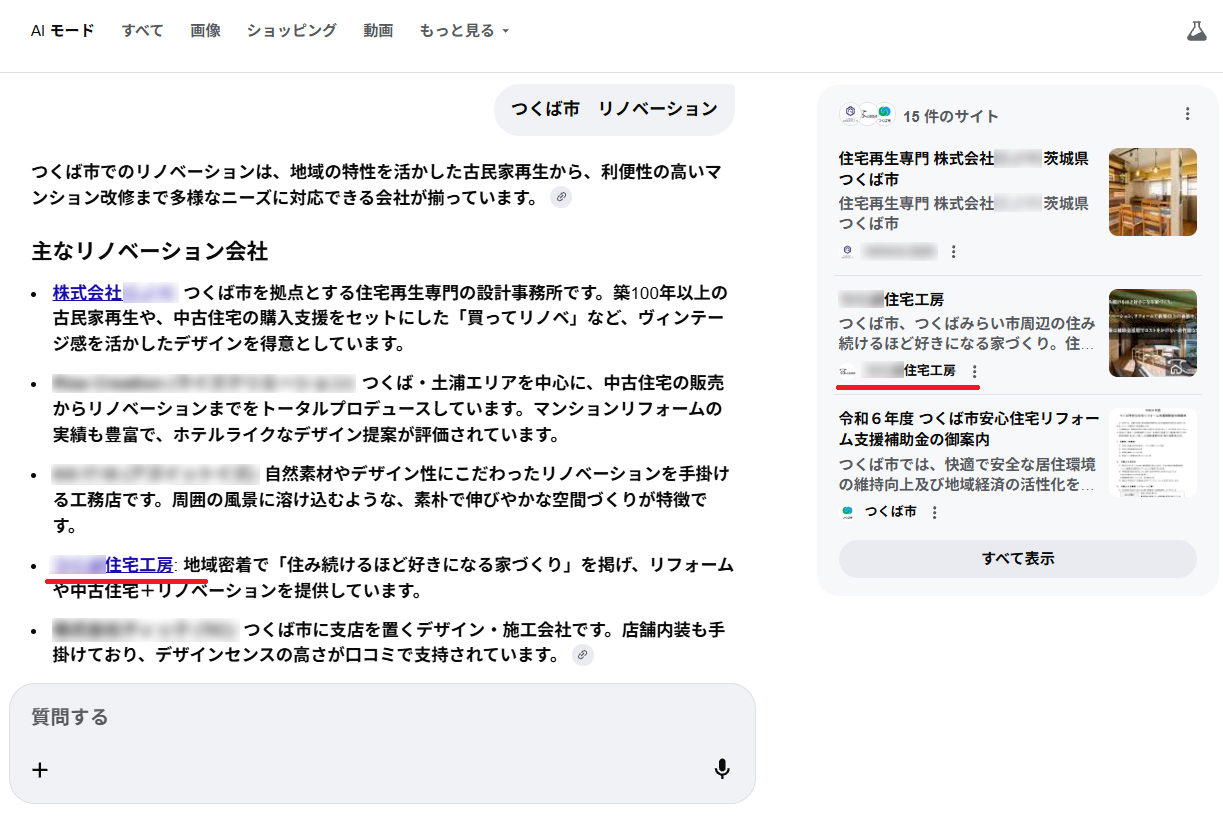The width and height of the screenshot is (1223, 830).
Task: Click the すべて表示 button
Action: pos(1017,559)
